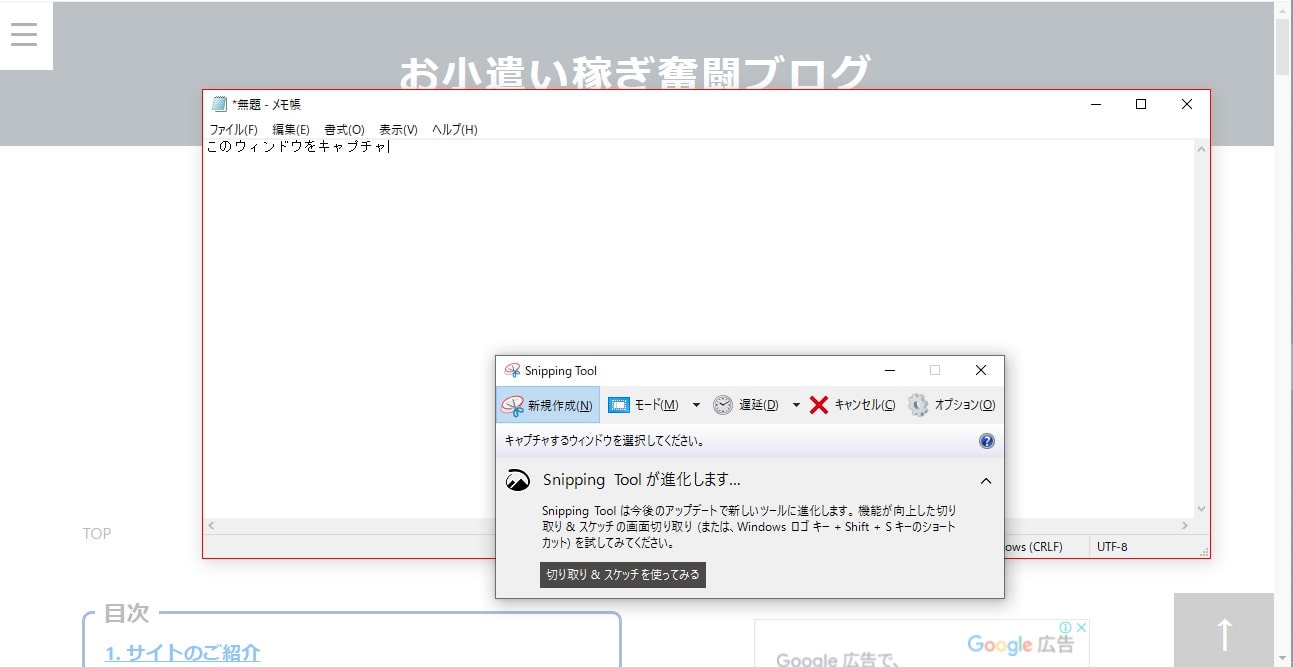
Task: Click the UTF-8 encoding in Notepad status bar
Action: [x=1112, y=547]
